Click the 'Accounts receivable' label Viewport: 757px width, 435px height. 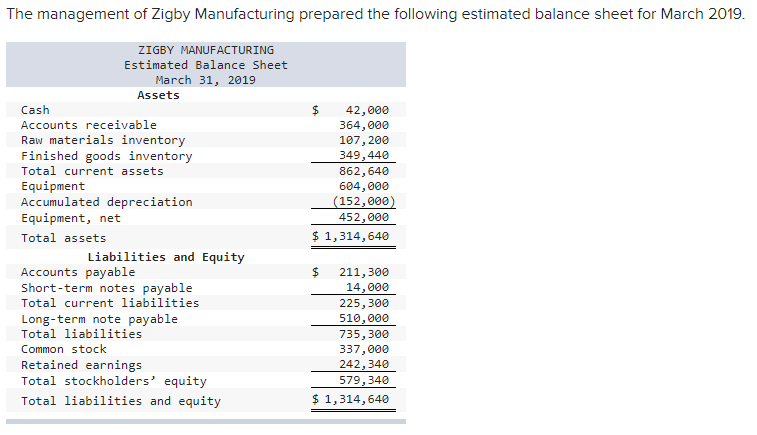tap(89, 125)
